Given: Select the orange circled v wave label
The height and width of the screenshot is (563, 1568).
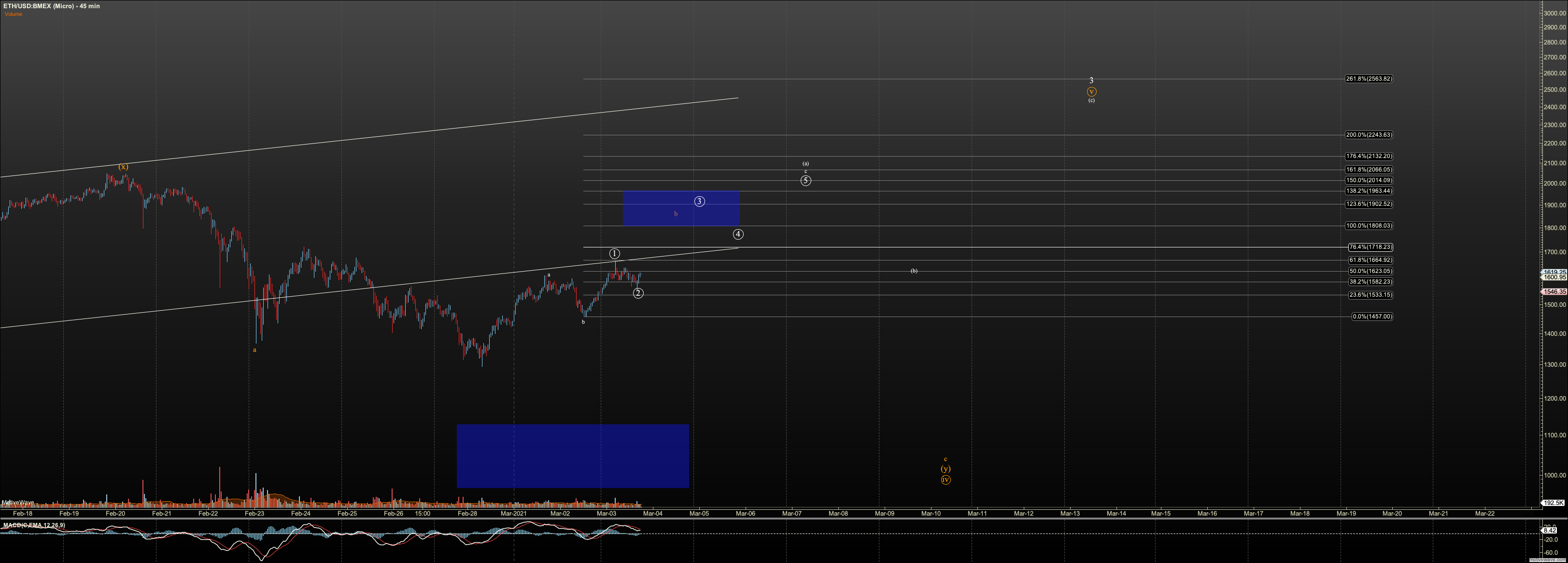Looking at the screenshot, I should coord(1091,91).
